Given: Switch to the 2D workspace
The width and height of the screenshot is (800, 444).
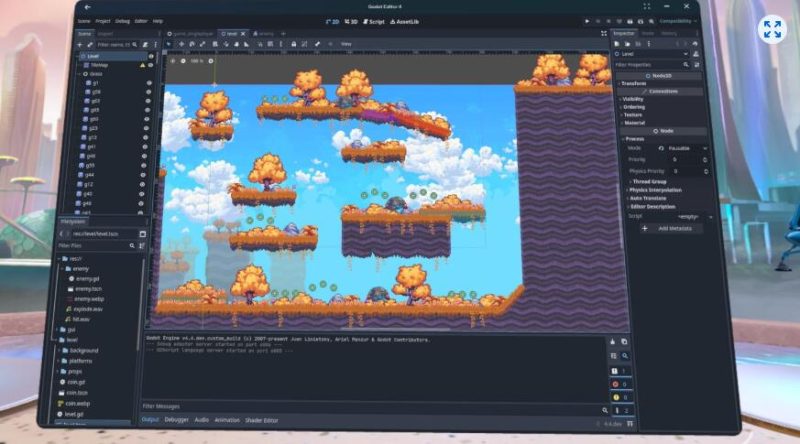Looking at the screenshot, I should pyautogui.click(x=332, y=22).
